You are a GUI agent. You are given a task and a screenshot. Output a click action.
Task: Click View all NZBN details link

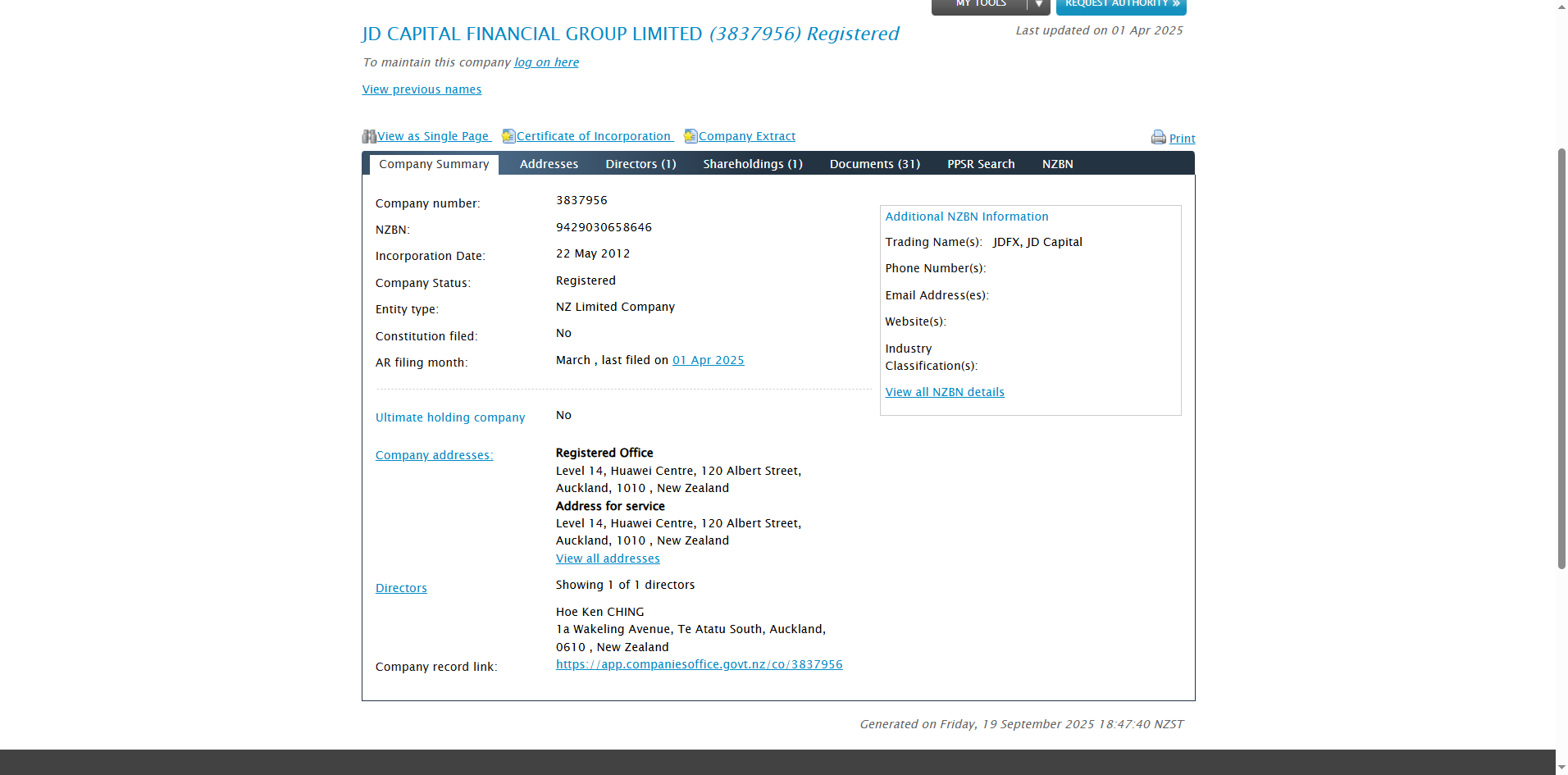(945, 392)
